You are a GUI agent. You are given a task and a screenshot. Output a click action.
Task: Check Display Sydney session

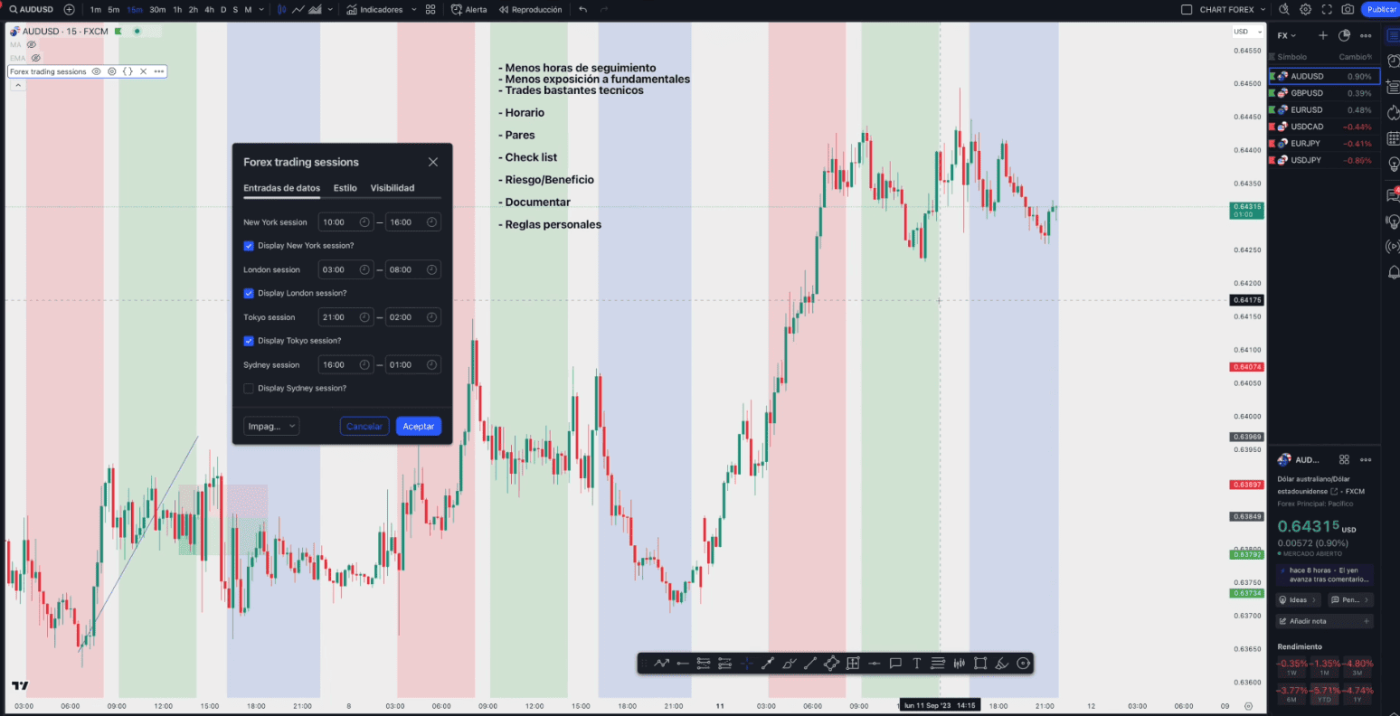click(x=249, y=388)
